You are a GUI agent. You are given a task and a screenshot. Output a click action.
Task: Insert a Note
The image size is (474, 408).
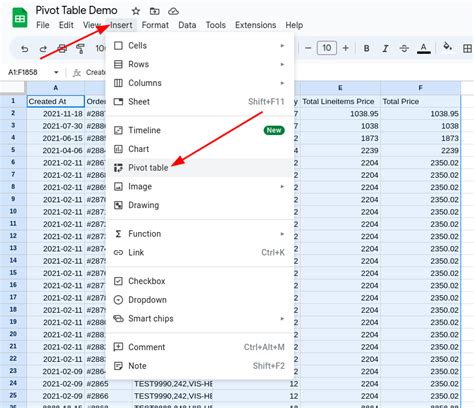pos(200,366)
